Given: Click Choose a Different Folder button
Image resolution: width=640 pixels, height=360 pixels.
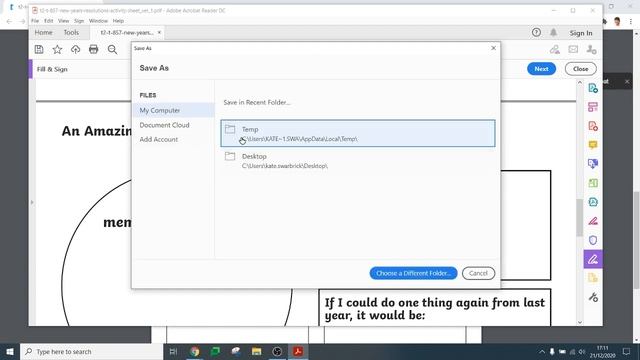Looking at the screenshot, I should click(x=413, y=273).
